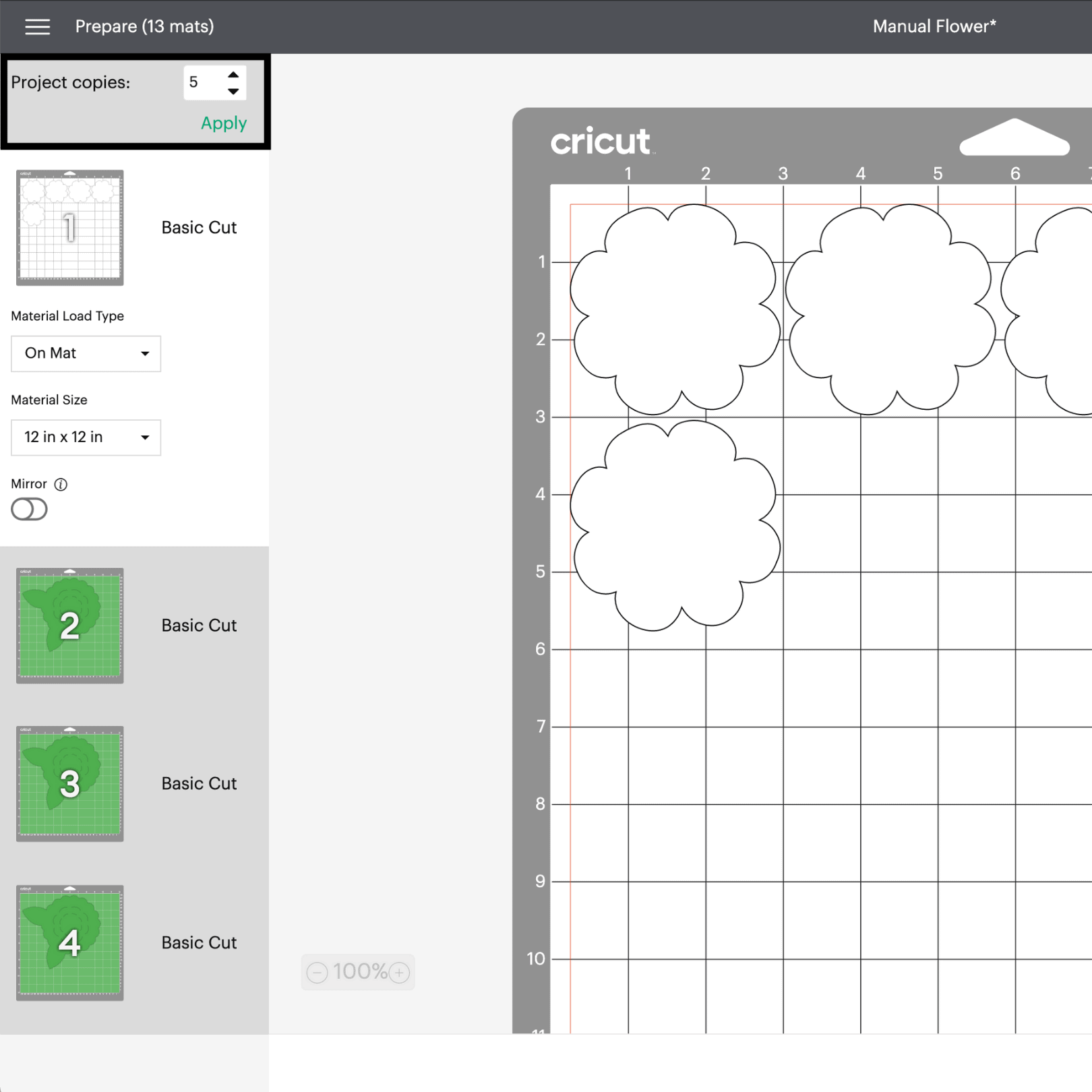Select mat 2 green thumbnail

(x=69, y=625)
